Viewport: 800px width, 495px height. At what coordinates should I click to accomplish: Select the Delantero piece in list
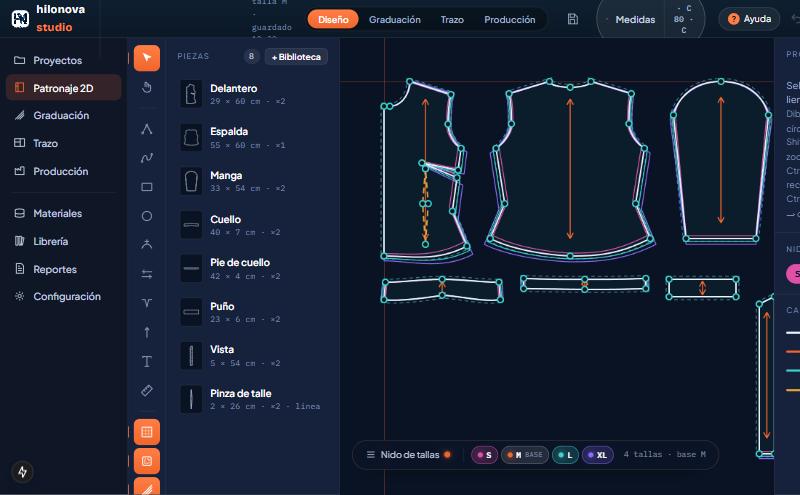coord(253,94)
